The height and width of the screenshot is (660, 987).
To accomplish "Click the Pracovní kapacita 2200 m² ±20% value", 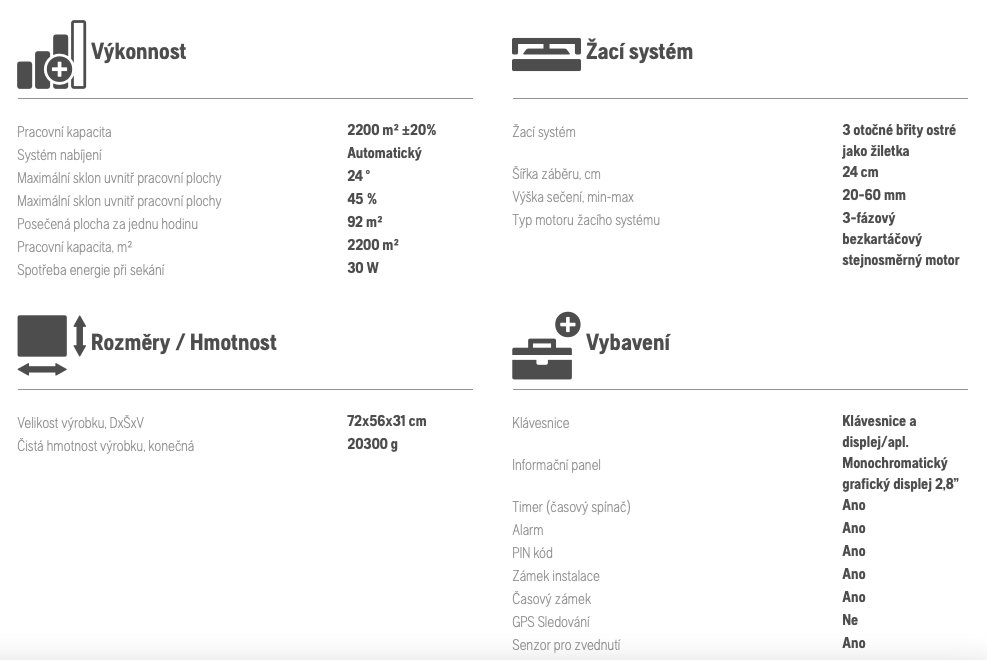I will coord(392,130).
